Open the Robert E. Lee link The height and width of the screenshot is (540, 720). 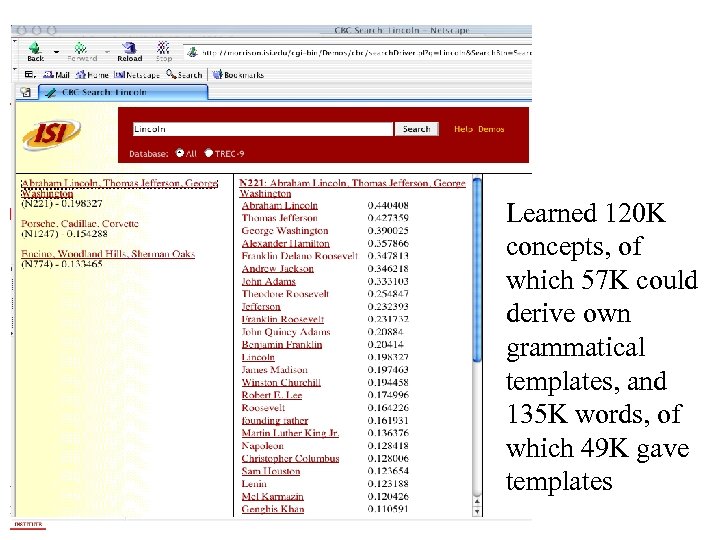coord(272,395)
